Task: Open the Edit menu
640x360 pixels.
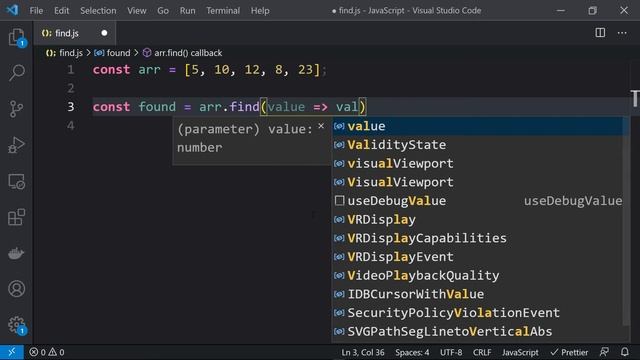Action: [62, 11]
